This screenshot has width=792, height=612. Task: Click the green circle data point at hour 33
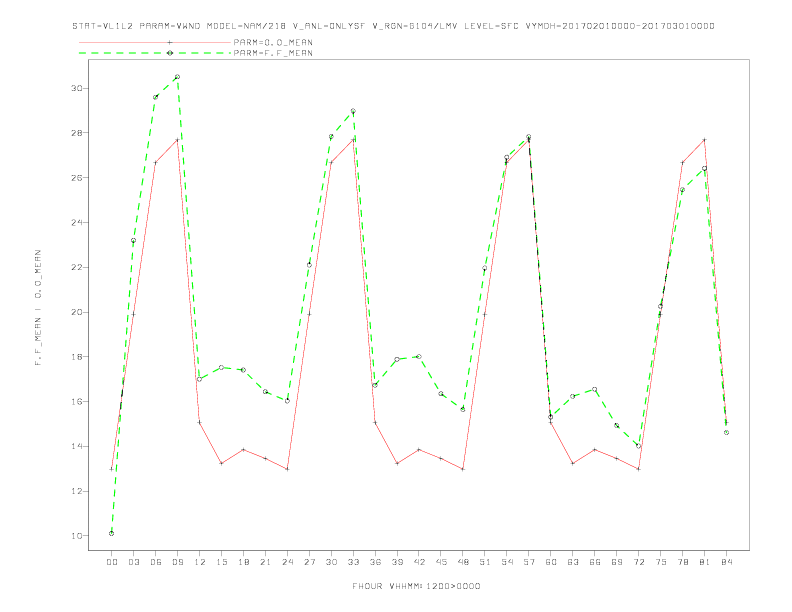coord(353,111)
